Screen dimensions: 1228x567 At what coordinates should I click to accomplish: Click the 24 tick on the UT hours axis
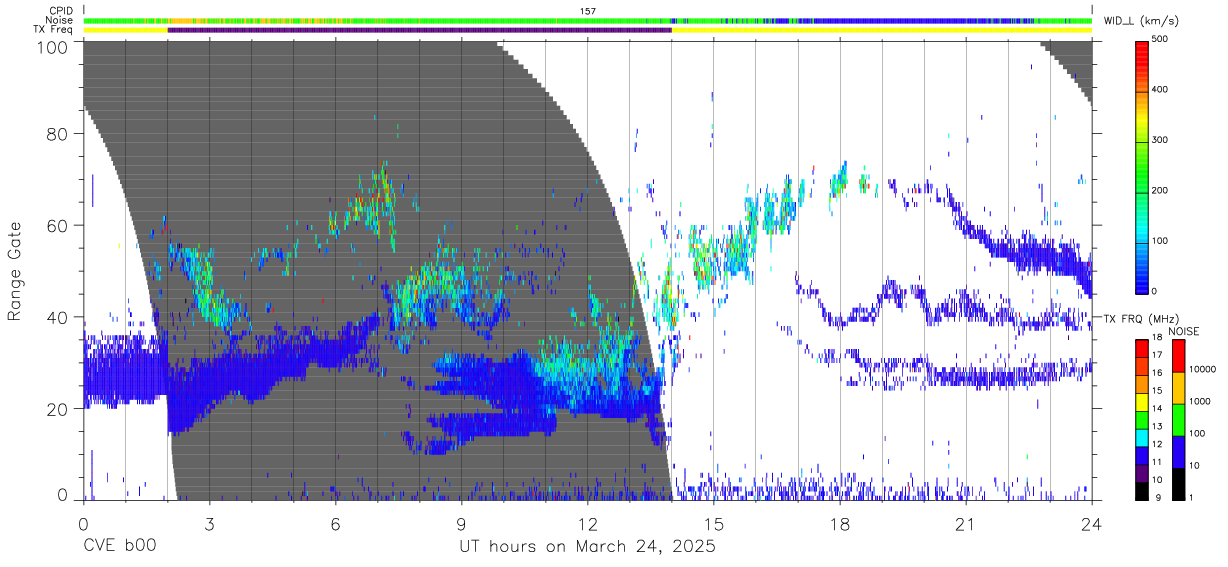click(x=1092, y=523)
